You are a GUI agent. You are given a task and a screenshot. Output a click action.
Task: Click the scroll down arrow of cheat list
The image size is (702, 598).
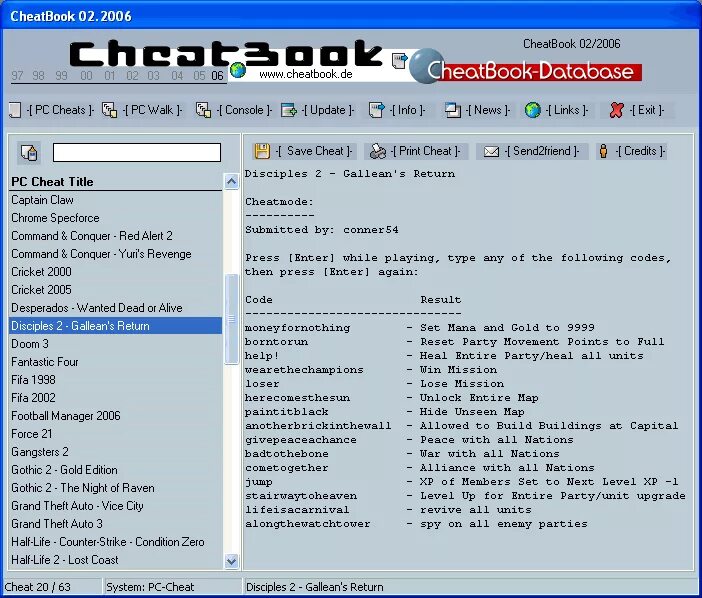coord(231,561)
